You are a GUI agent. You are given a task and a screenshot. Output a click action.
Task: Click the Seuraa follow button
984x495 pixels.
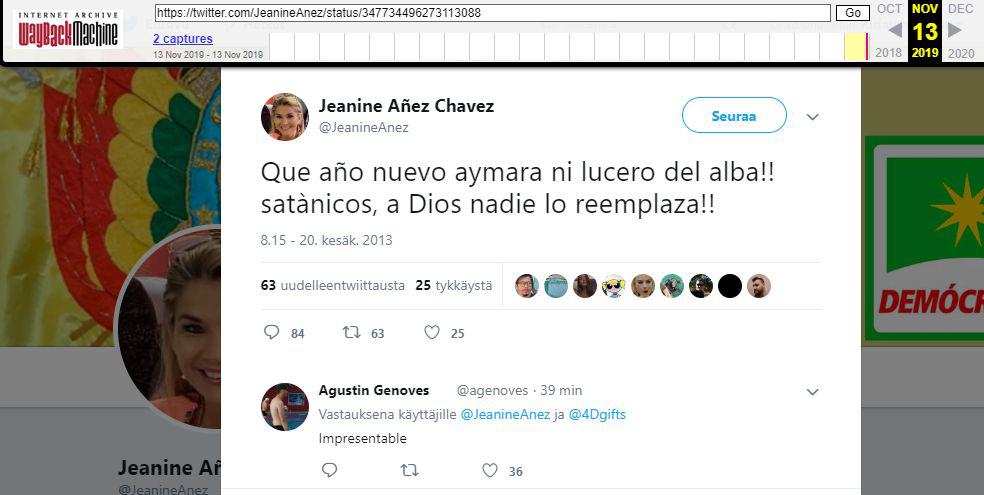pos(734,115)
